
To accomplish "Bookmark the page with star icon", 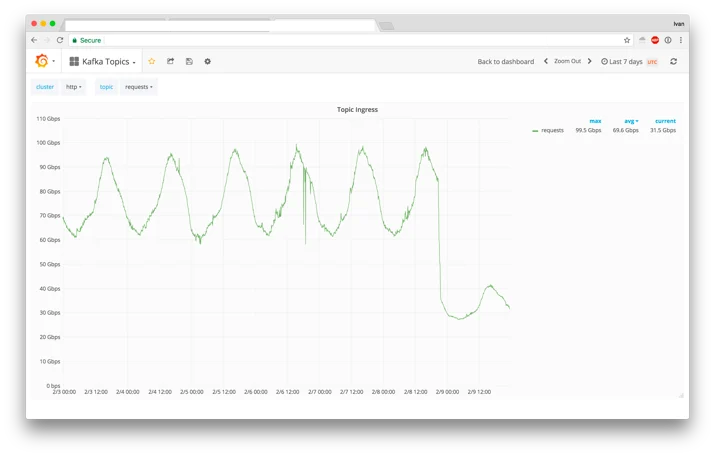I will (627, 40).
